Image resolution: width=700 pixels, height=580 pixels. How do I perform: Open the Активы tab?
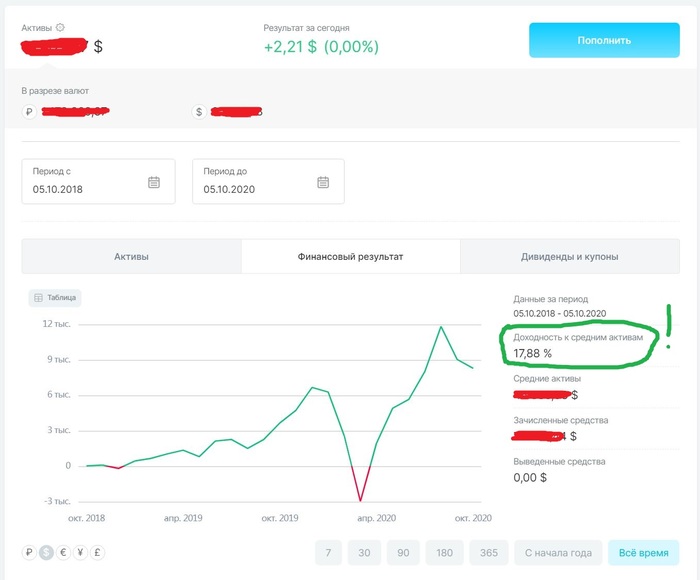tap(131, 257)
